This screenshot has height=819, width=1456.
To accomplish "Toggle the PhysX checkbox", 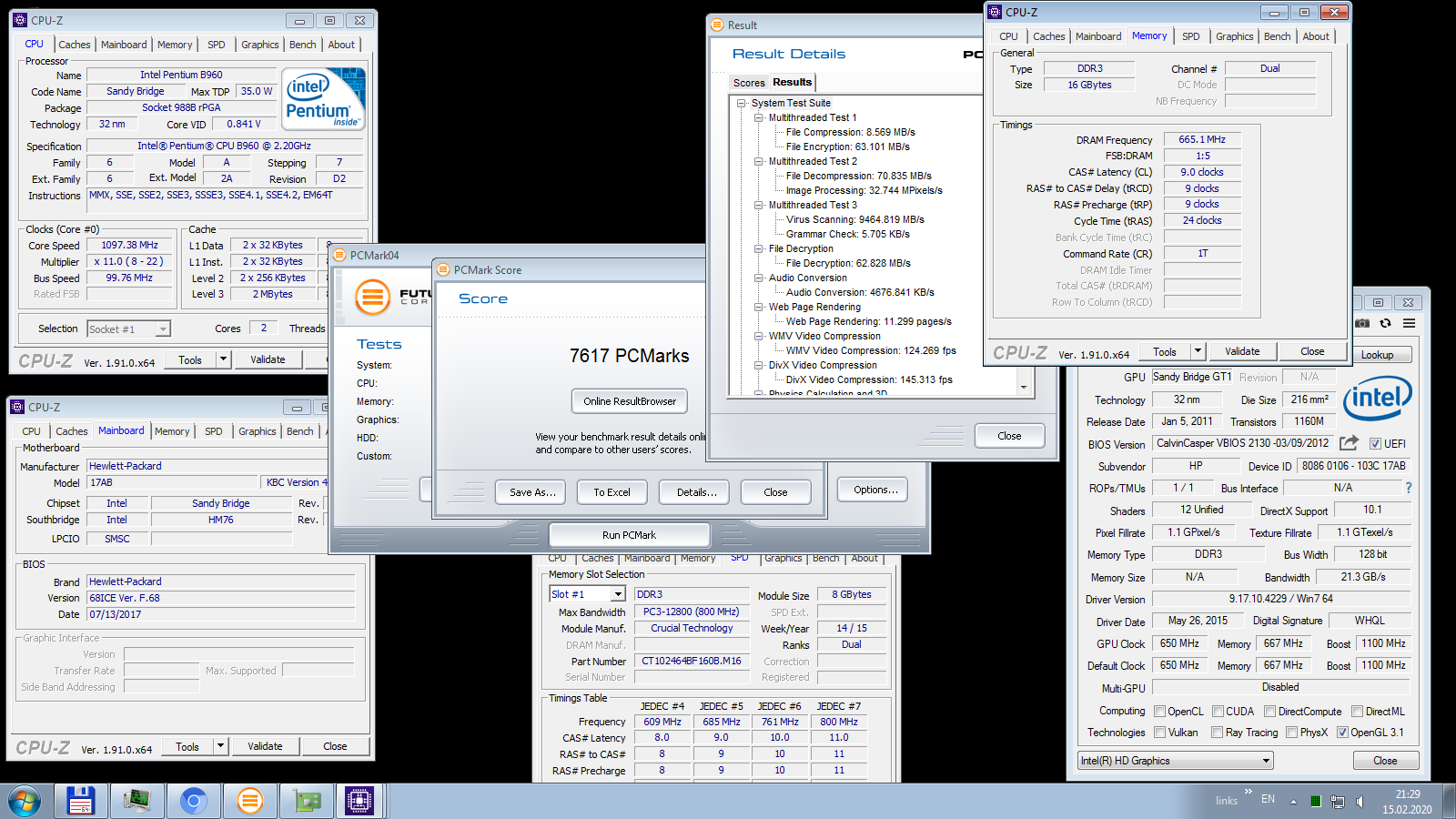I will click(x=1291, y=733).
